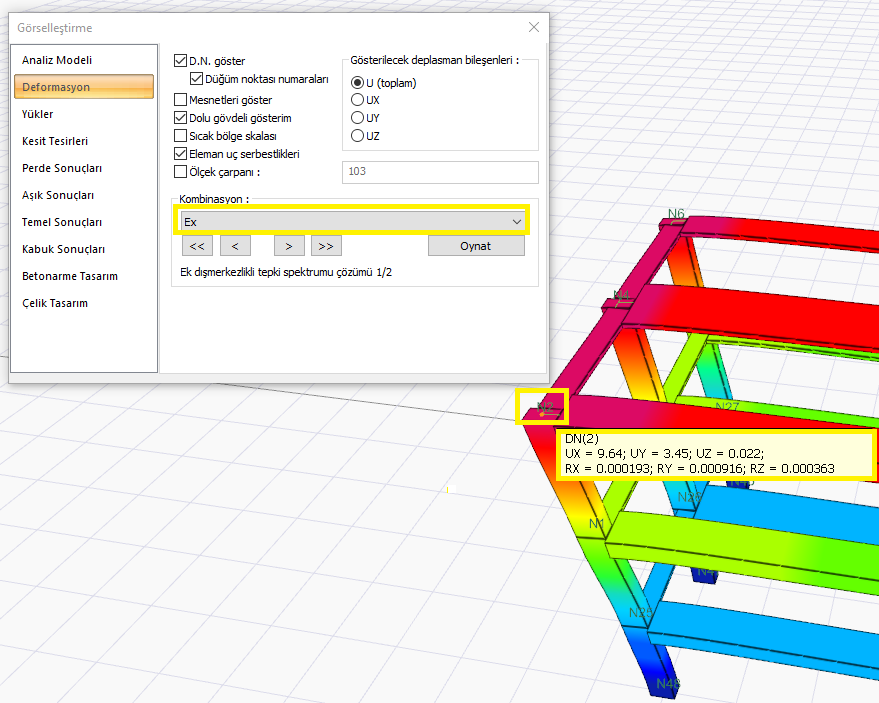
Task: Jump to last step with >> button
Action: coord(325,245)
